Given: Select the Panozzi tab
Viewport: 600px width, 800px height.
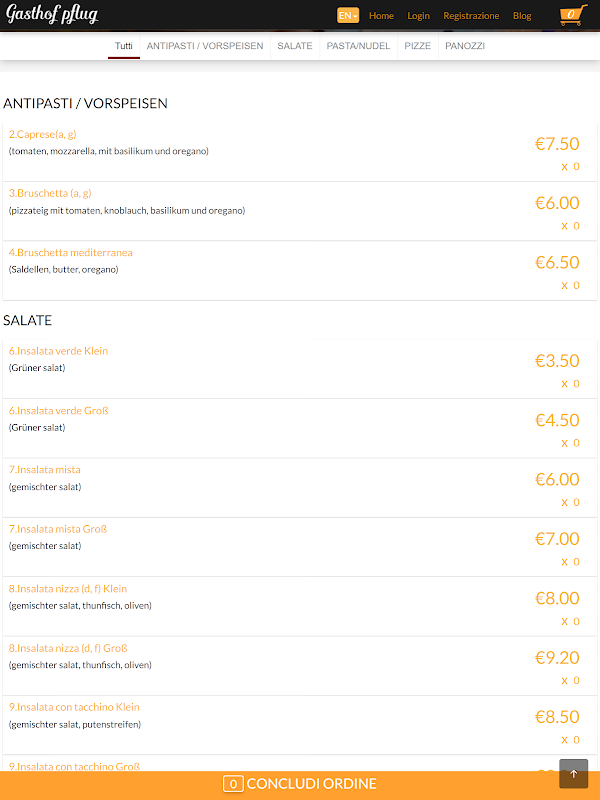Looking at the screenshot, I should point(465,46).
